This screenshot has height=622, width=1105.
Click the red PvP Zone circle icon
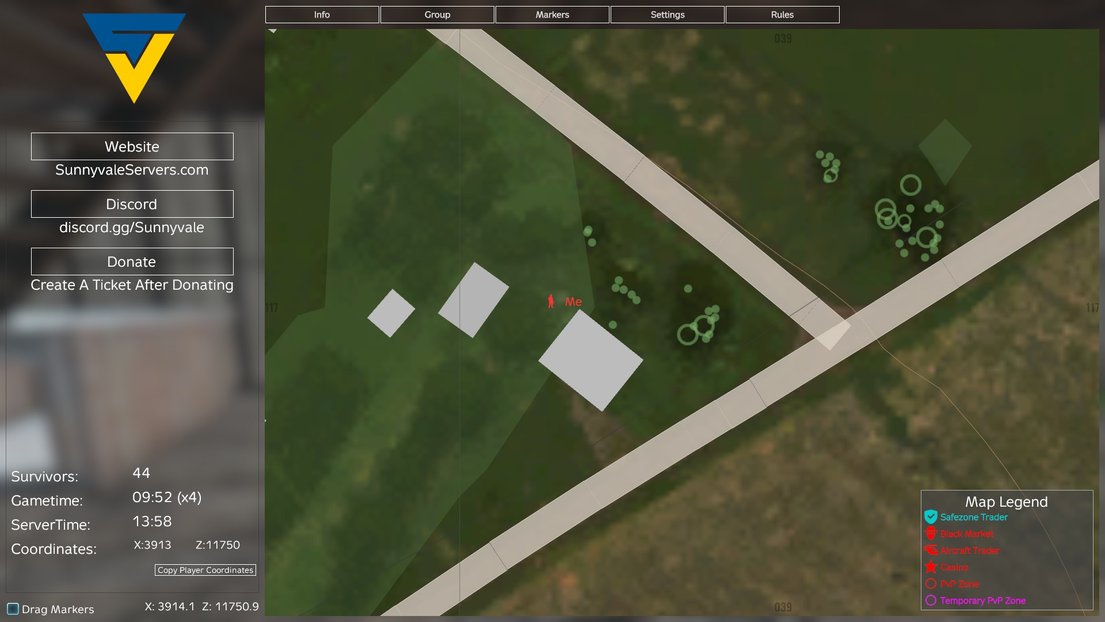coord(930,584)
